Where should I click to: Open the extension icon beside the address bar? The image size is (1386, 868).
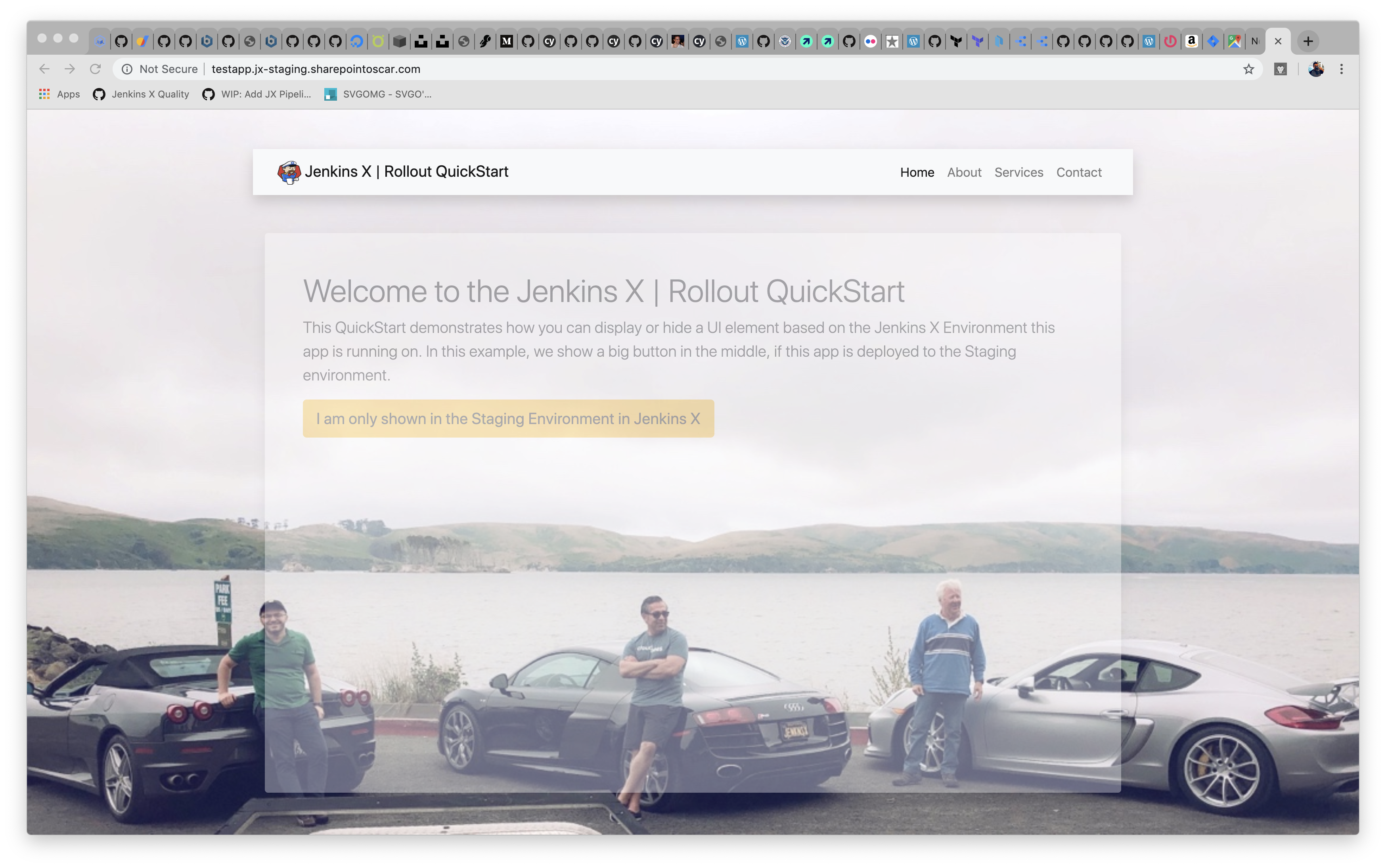point(1281,69)
